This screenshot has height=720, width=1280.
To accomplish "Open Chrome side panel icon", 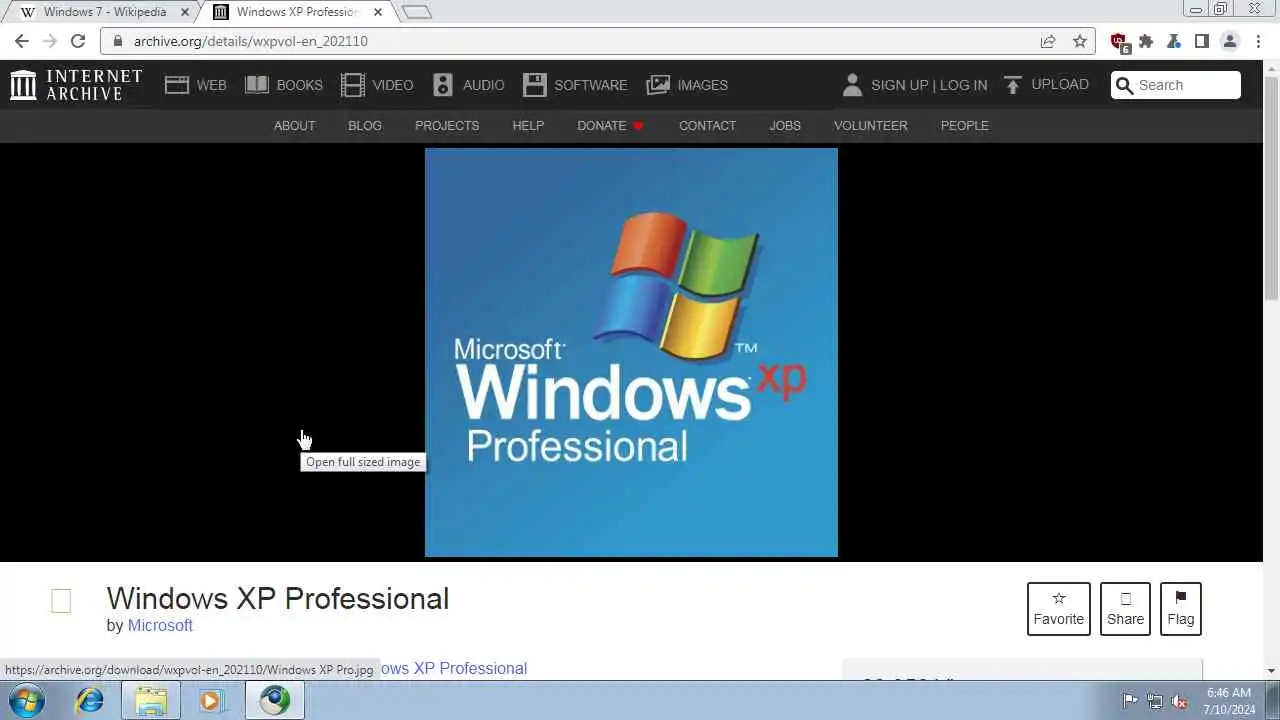I will 1202,41.
